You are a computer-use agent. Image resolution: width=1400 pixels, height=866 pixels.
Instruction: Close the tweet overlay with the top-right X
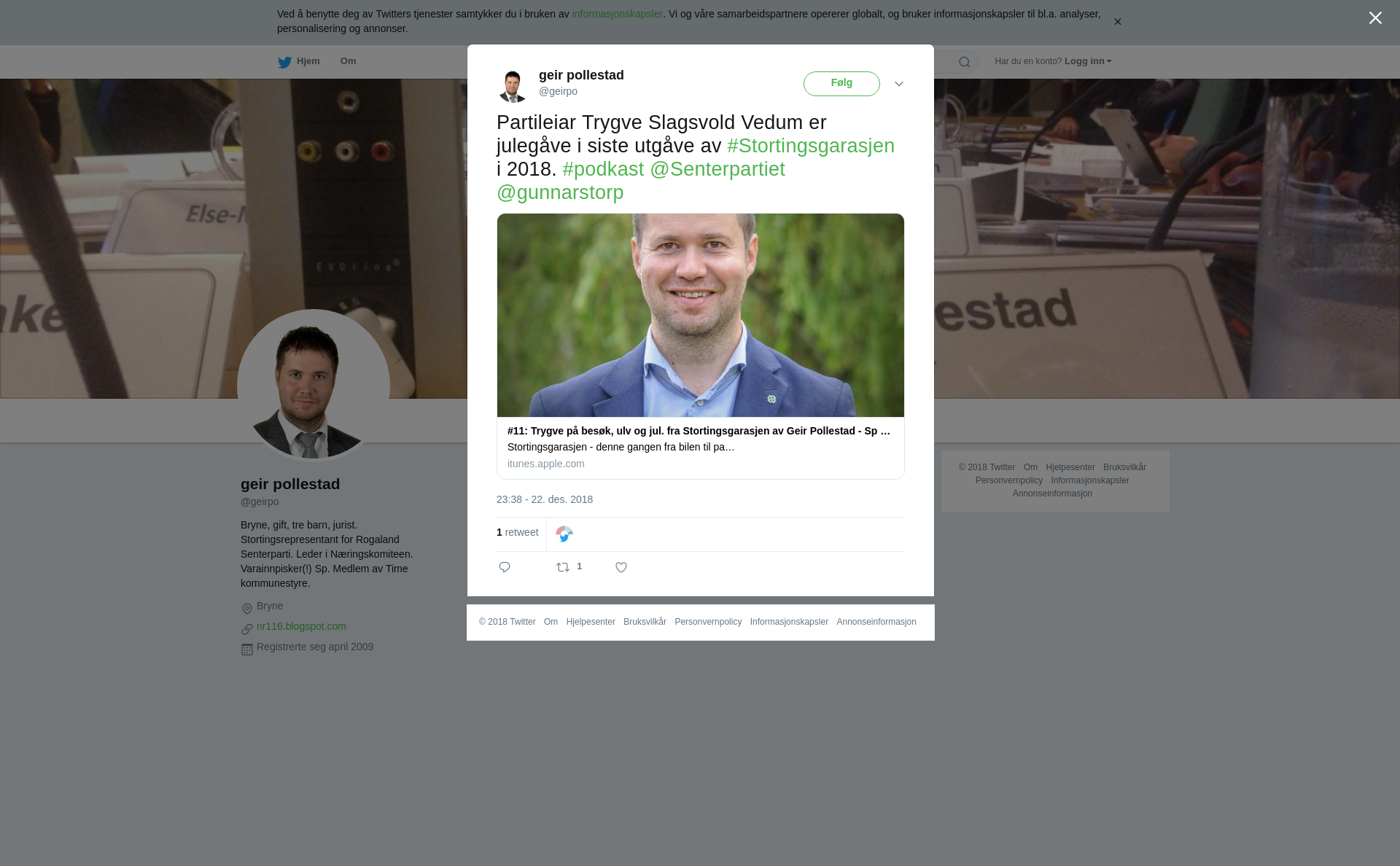pyautogui.click(x=1375, y=18)
